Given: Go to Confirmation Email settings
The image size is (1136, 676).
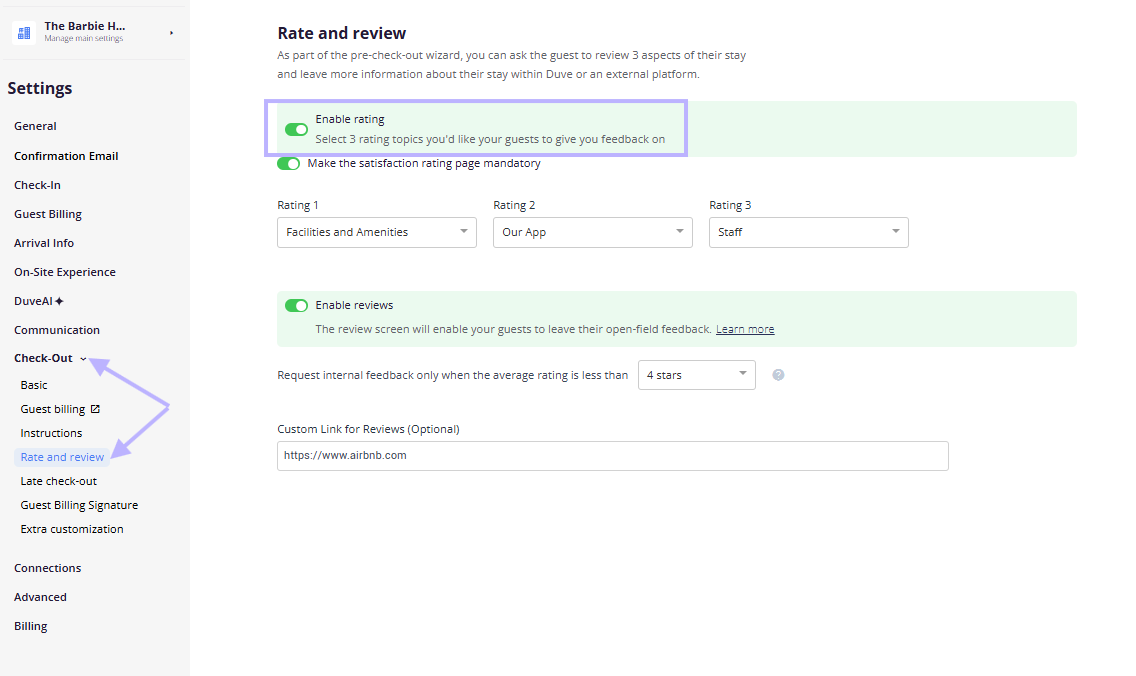Looking at the screenshot, I should 66,156.
